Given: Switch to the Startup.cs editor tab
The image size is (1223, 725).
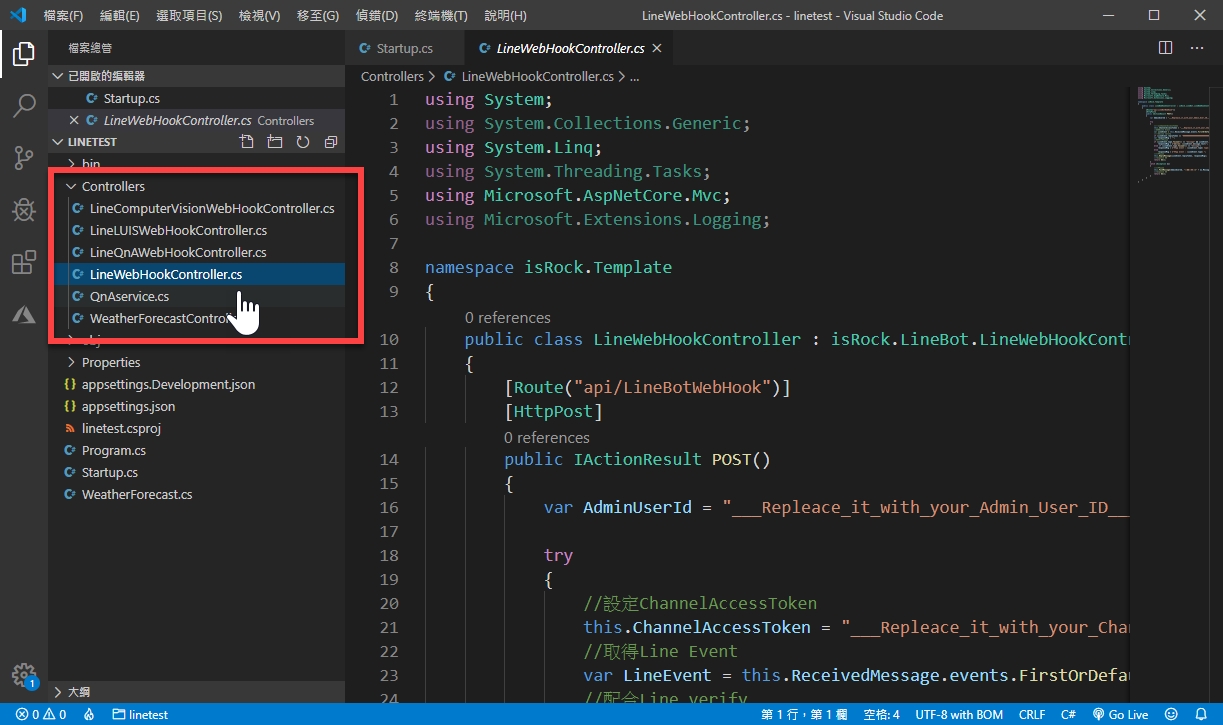Looking at the screenshot, I should pyautogui.click(x=403, y=48).
